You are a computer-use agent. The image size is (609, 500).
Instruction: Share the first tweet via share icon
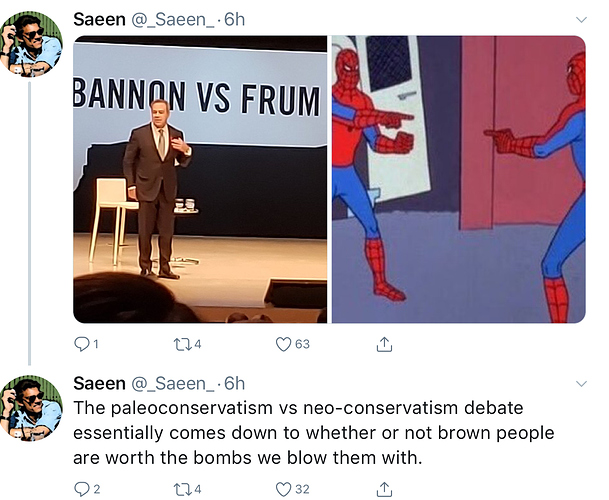click(384, 344)
